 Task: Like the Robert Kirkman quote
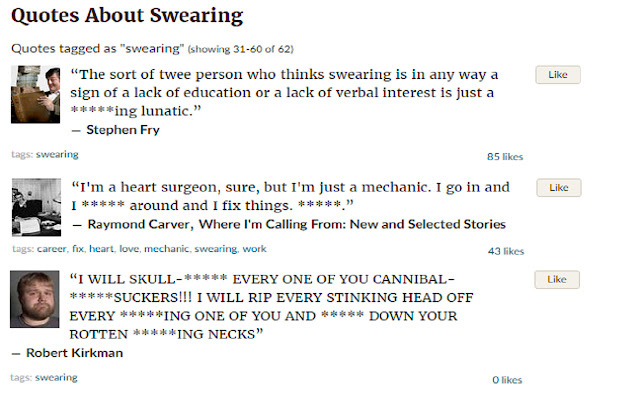pyautogui.click(x=557, y=280)
